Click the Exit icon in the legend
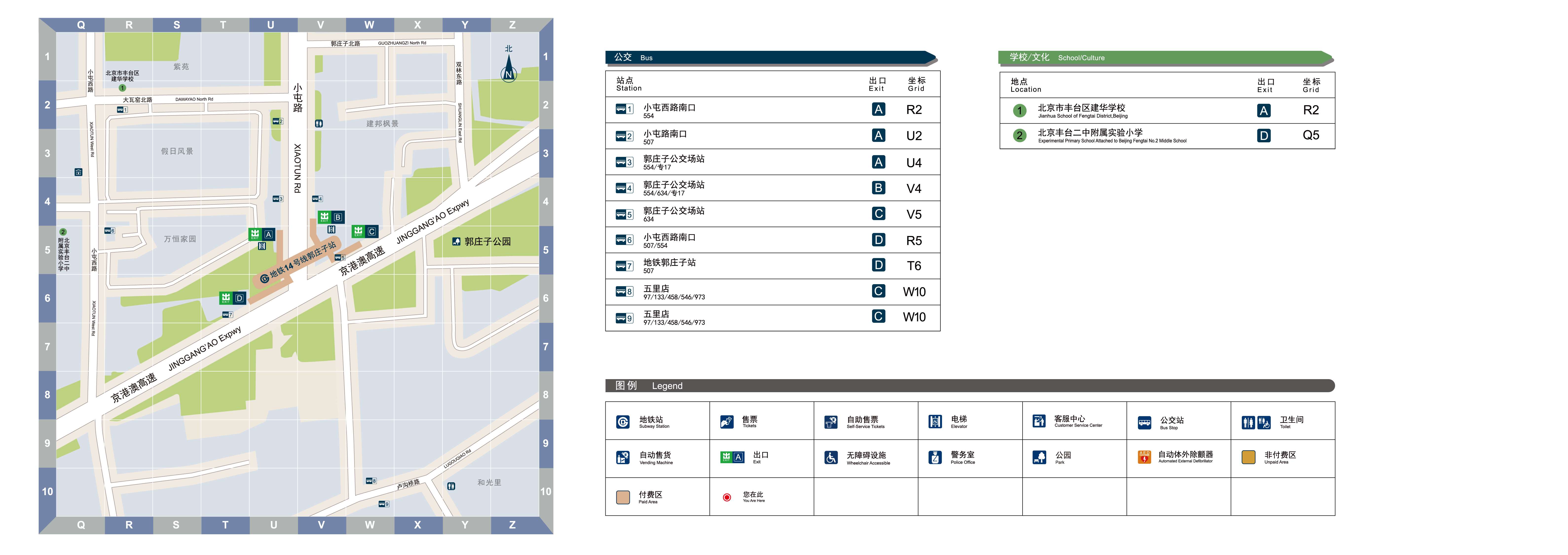This screenshot has height=555, width=1568. point(732,457)
